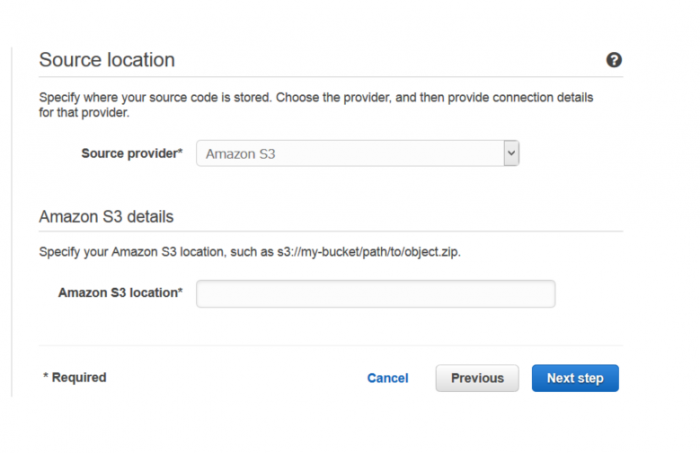Focus the Amazon S3 location field
Viewport: 700px width, 453px height.
[x=376, y=294]
